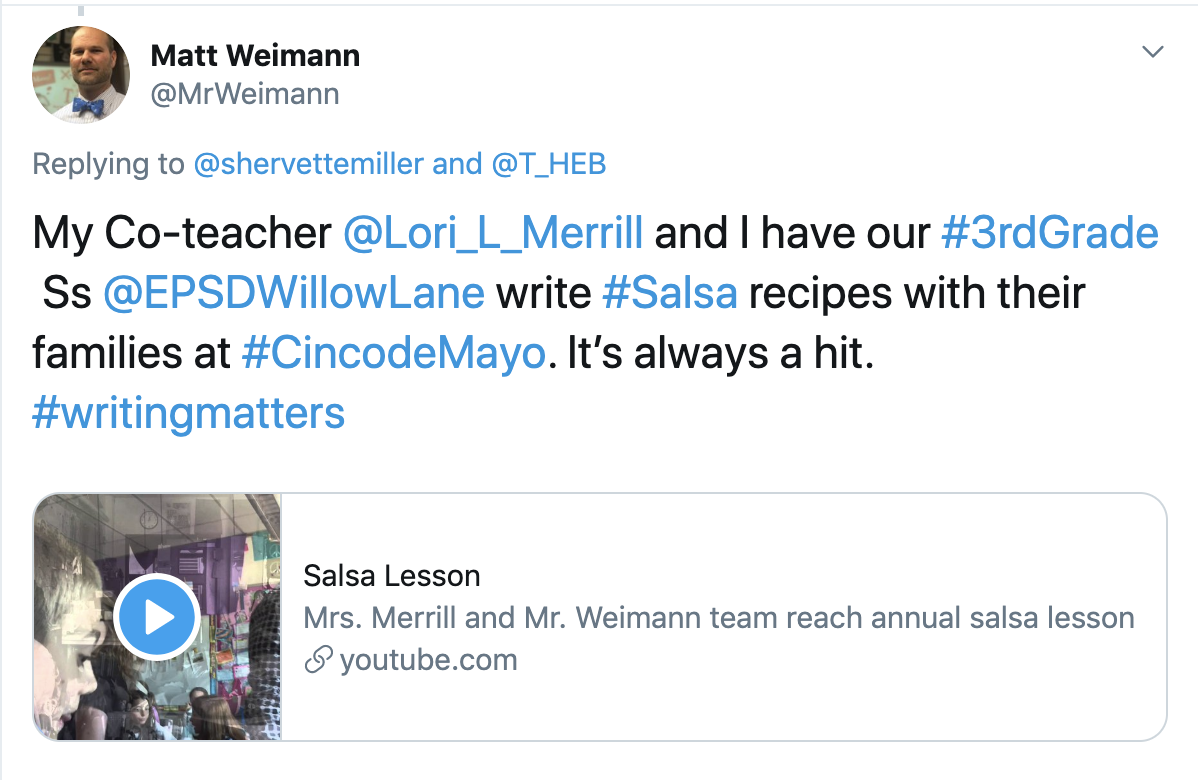
Task: Click Matt Weimann's profile avatar
Action: (81, 74)
